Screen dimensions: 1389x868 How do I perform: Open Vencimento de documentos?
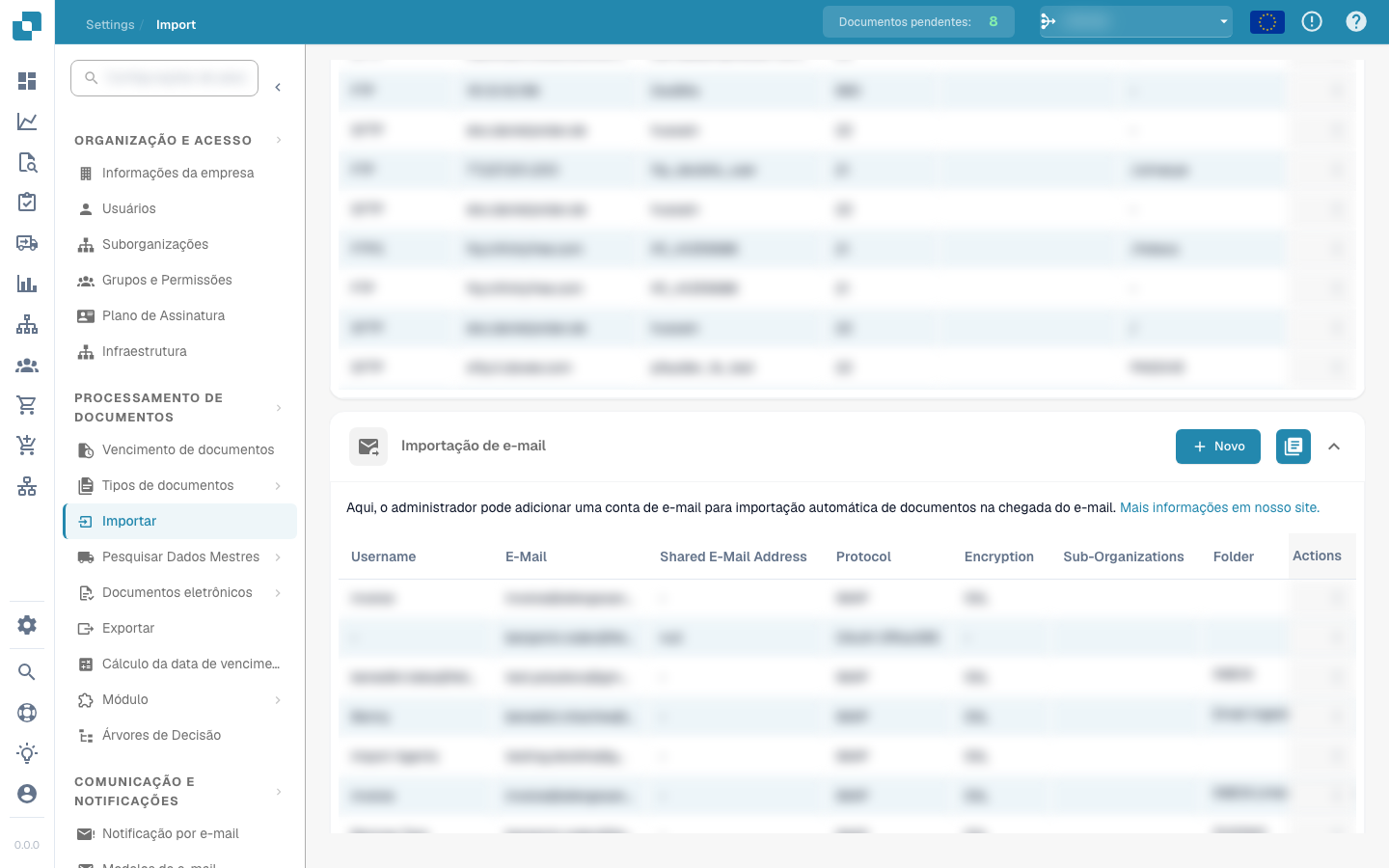click(x=179, y=450)
